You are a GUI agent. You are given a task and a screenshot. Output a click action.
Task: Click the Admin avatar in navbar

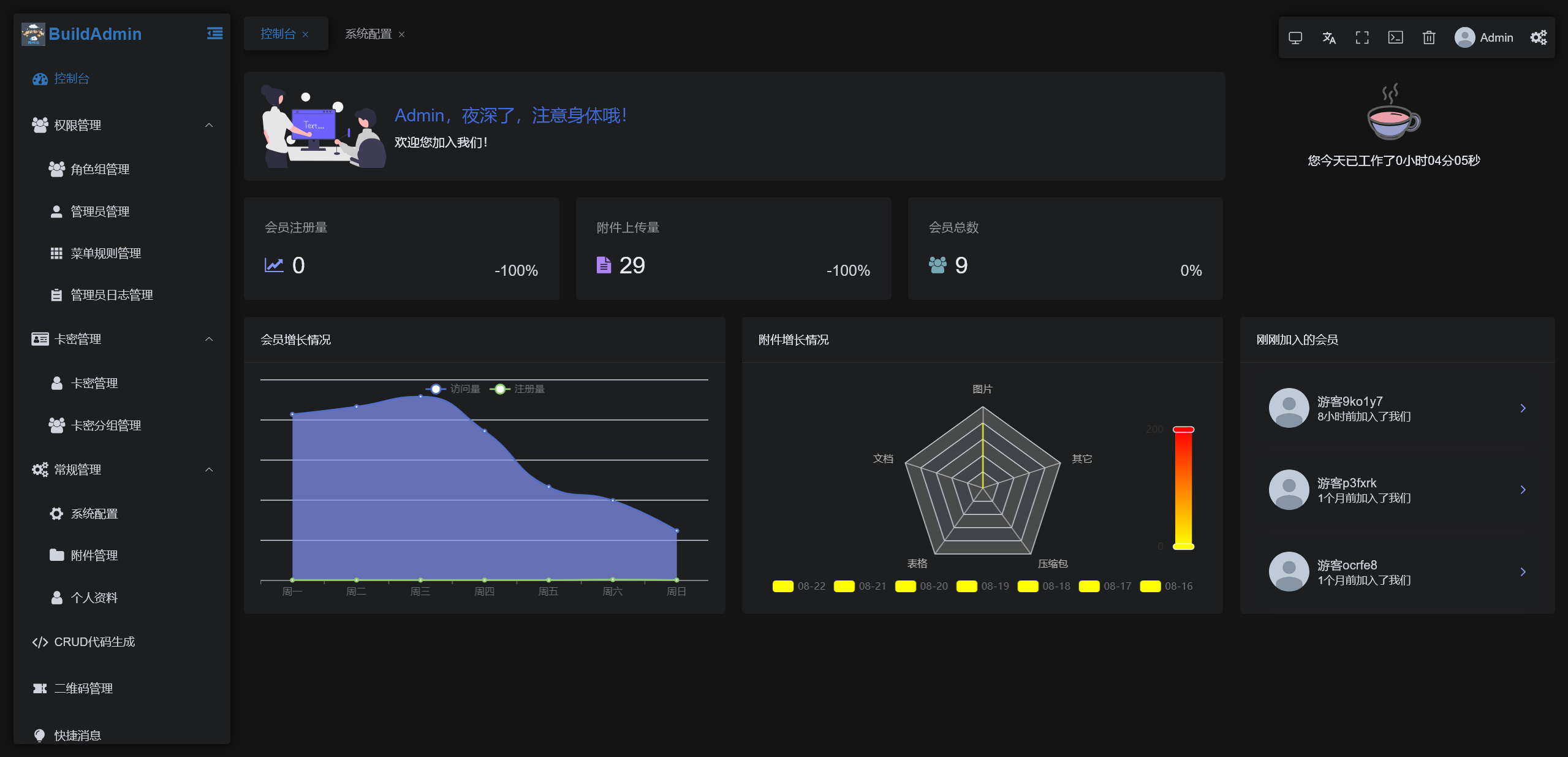coord(1464,38)
